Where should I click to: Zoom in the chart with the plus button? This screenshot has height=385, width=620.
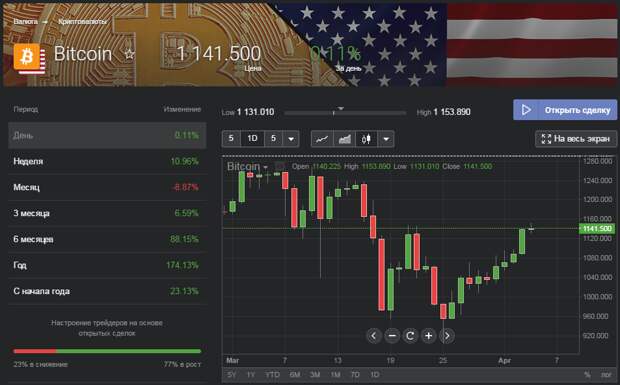(x=428, y=336)
